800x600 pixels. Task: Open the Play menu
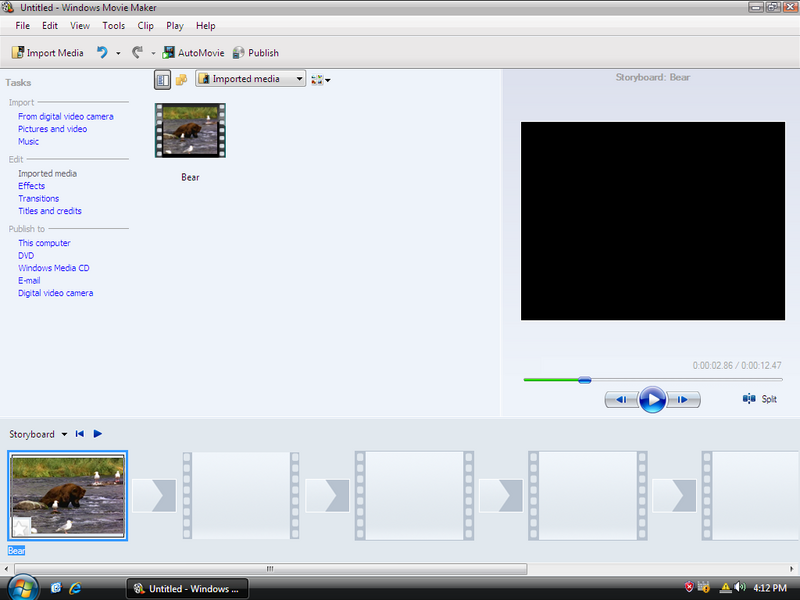[x=174, y=26]
